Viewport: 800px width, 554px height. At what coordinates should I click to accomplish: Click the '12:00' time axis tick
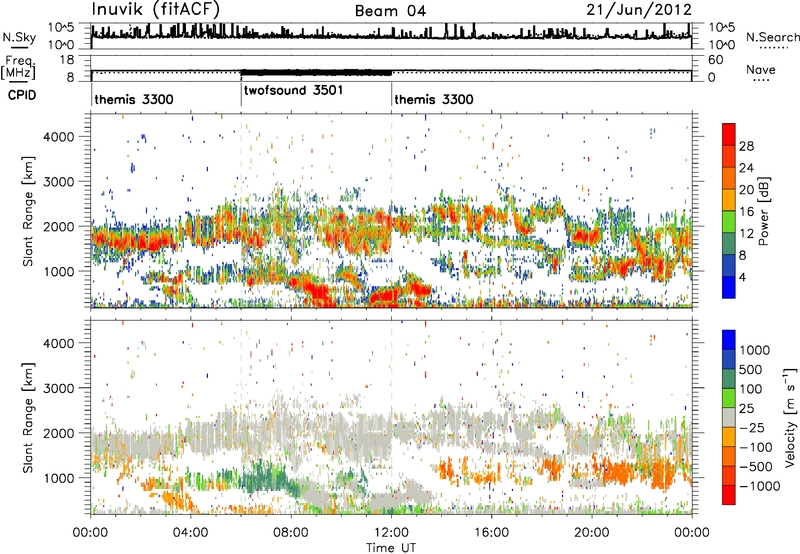click(x=391, y=533)
